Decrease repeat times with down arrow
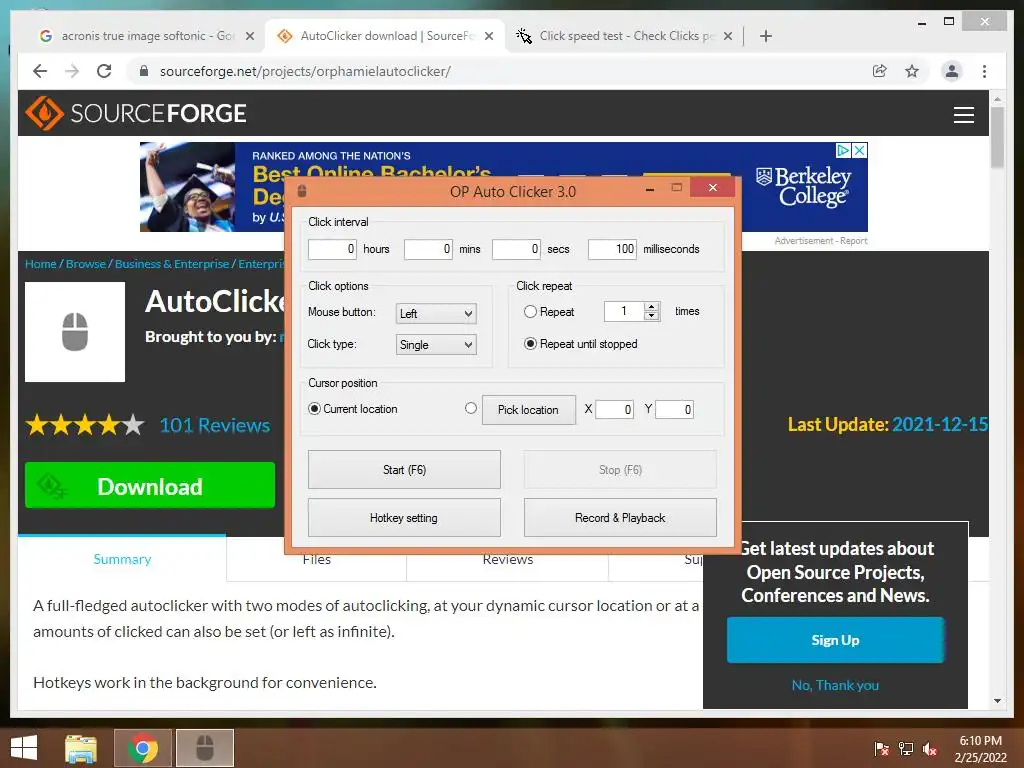 tap(651, 316)
